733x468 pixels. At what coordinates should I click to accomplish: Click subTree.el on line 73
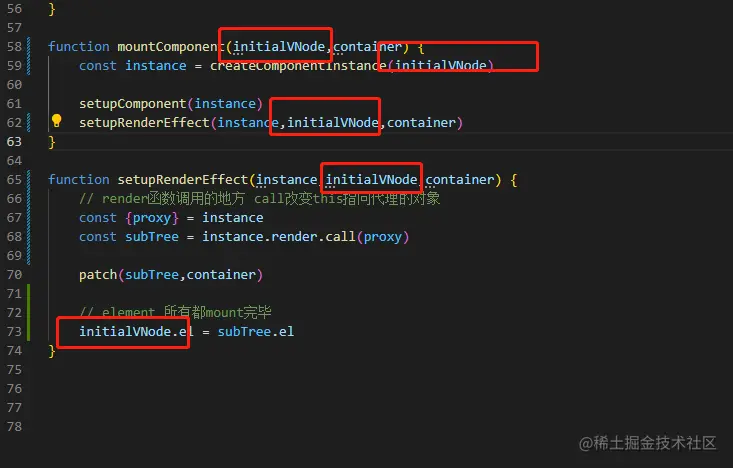(x=256, y=331)
